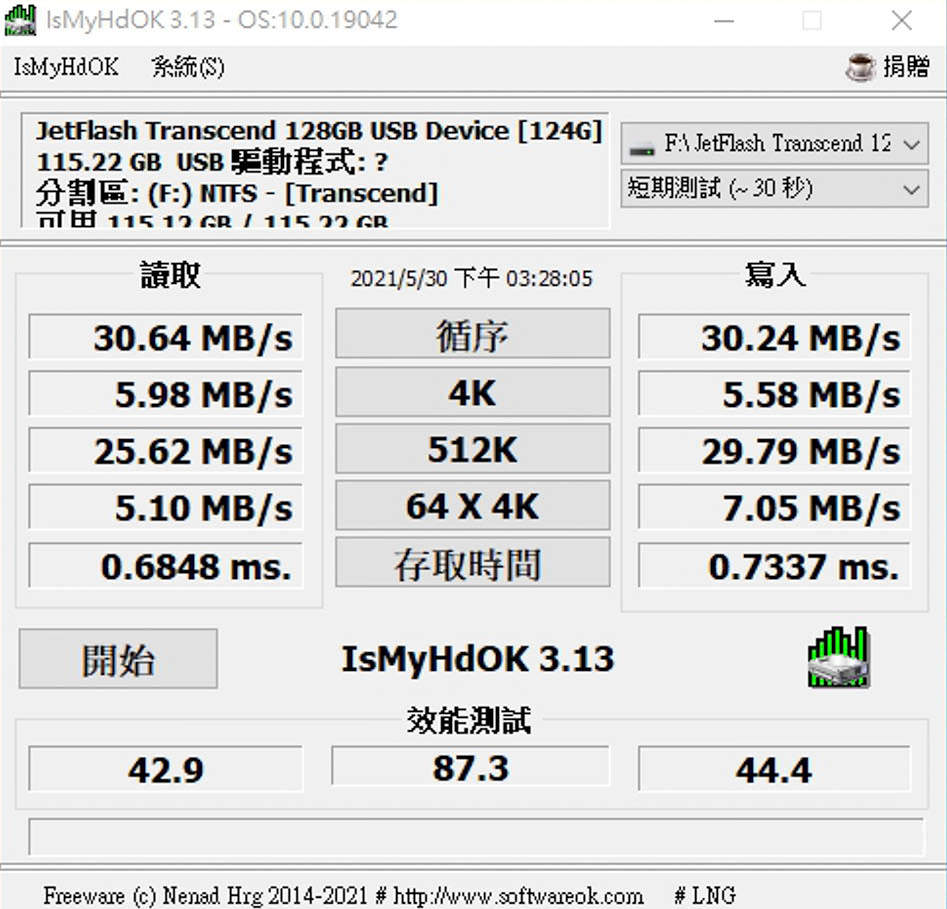Image resolution: width=947 pixels, height=909 pixels.
Task: Minimize the IsMyHdOK window
Action: click(x=724, y=21)
